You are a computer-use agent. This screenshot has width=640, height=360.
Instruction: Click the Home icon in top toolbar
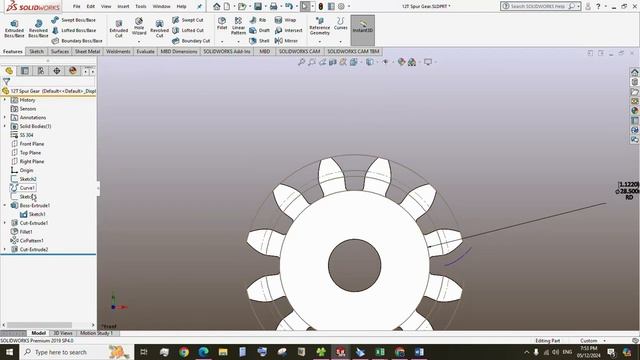point(217,6)
